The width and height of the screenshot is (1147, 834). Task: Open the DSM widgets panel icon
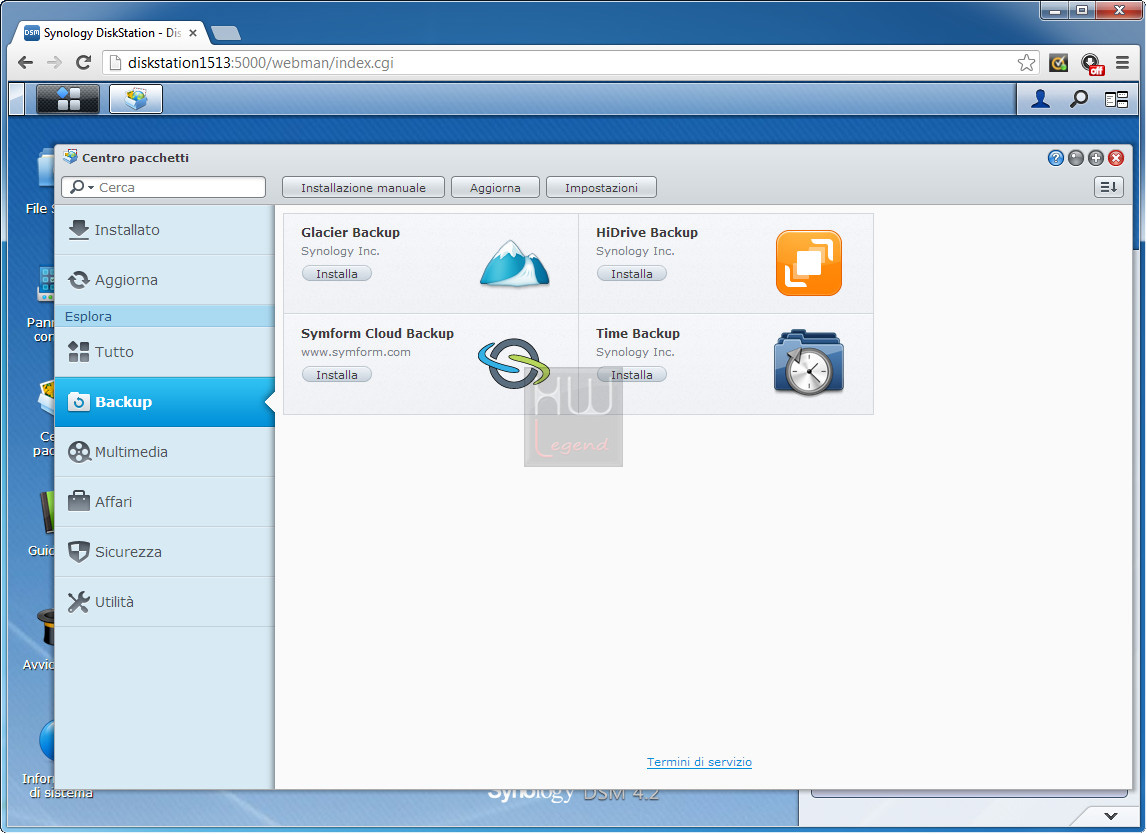tap(1116, 99)
